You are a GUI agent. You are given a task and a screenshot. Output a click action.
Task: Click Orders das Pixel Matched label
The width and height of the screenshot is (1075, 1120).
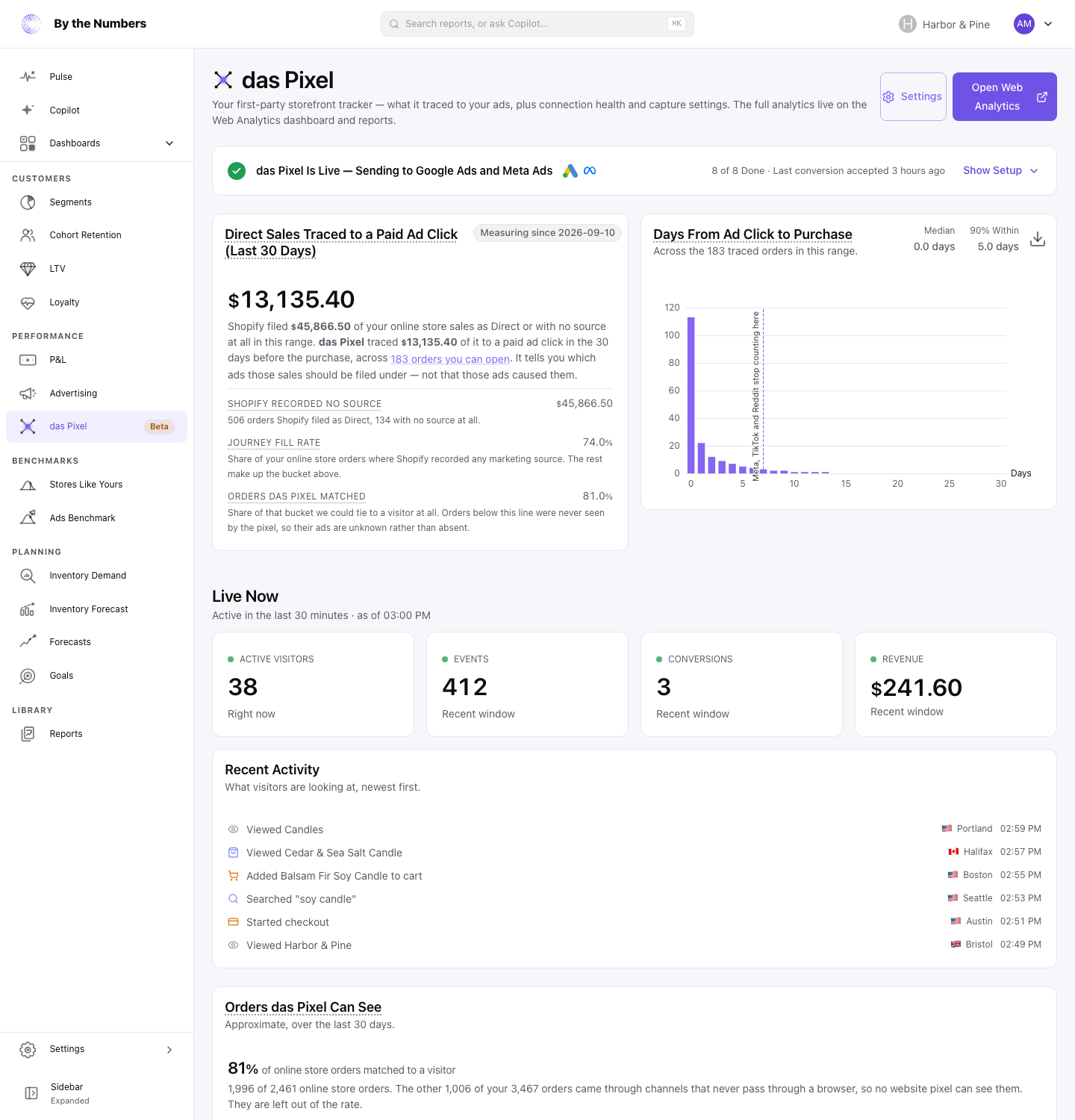(296, 497)
